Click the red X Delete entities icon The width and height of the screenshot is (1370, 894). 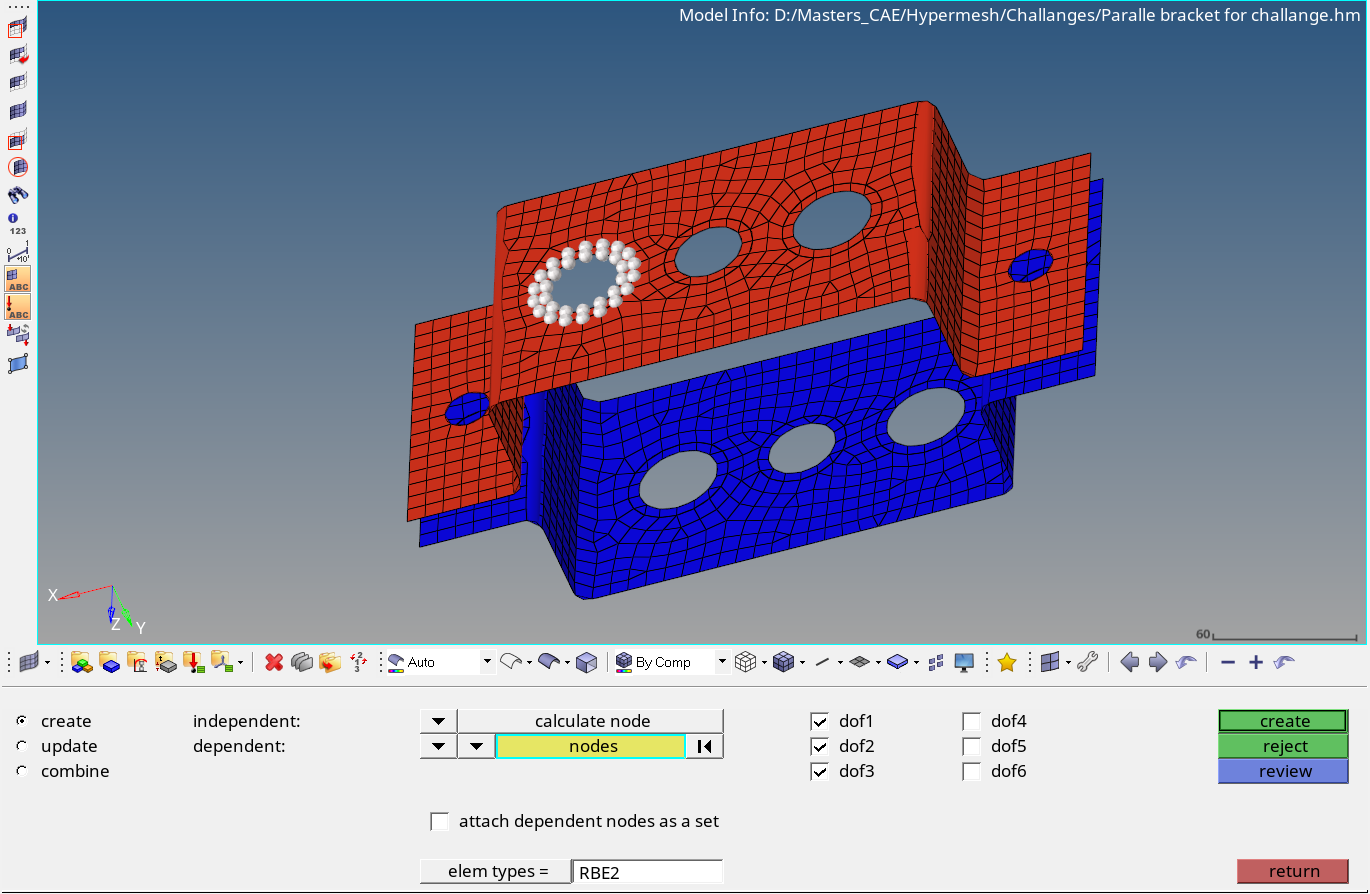[273, 663]
